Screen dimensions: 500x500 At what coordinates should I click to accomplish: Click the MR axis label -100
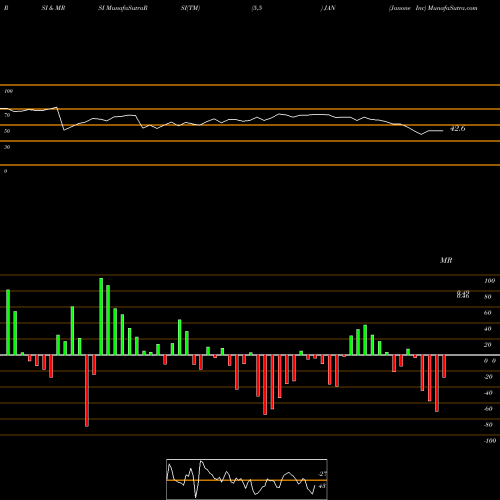tap(490, 441)
